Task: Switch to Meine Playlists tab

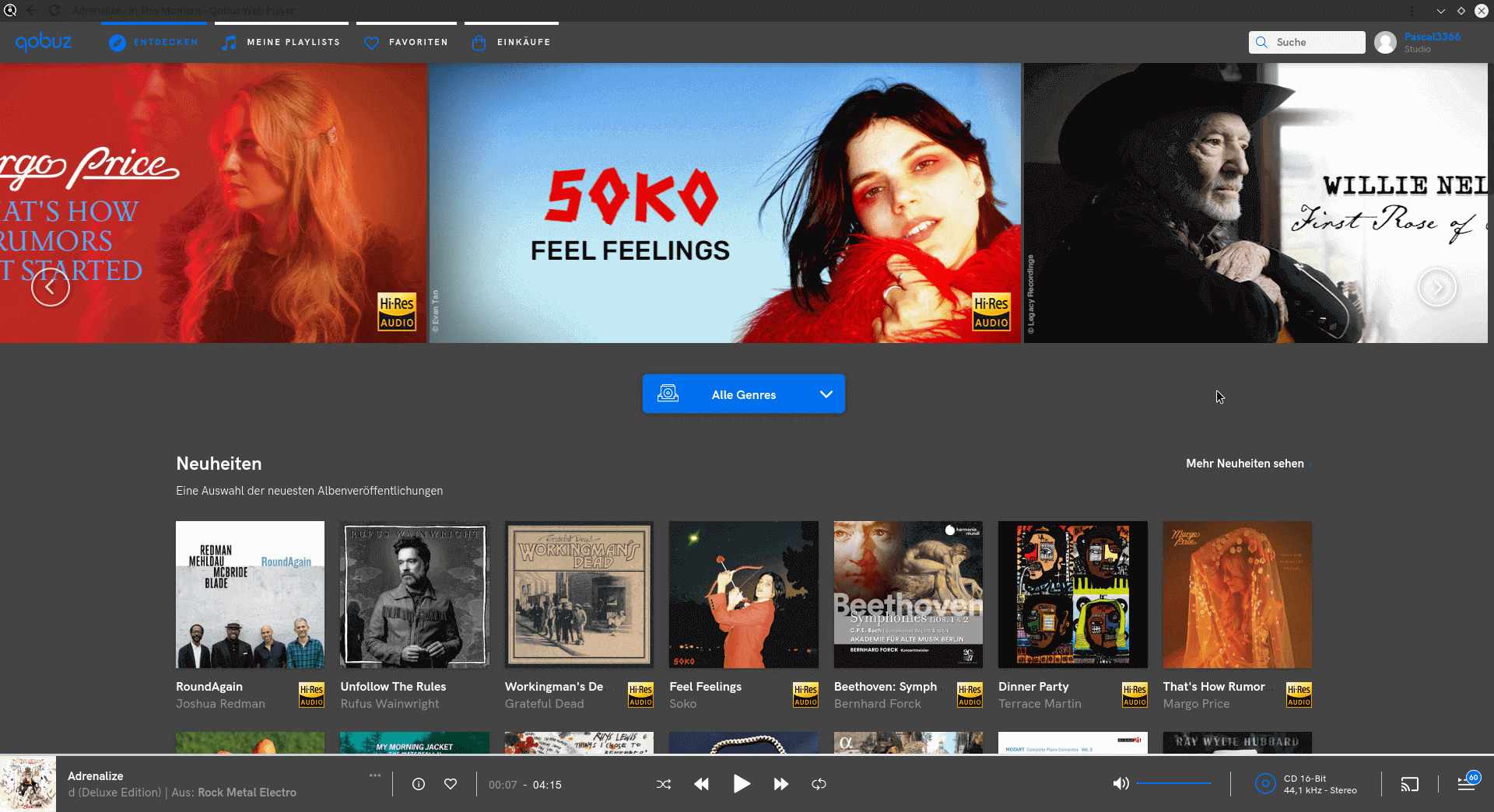Action: click(281, 42)
